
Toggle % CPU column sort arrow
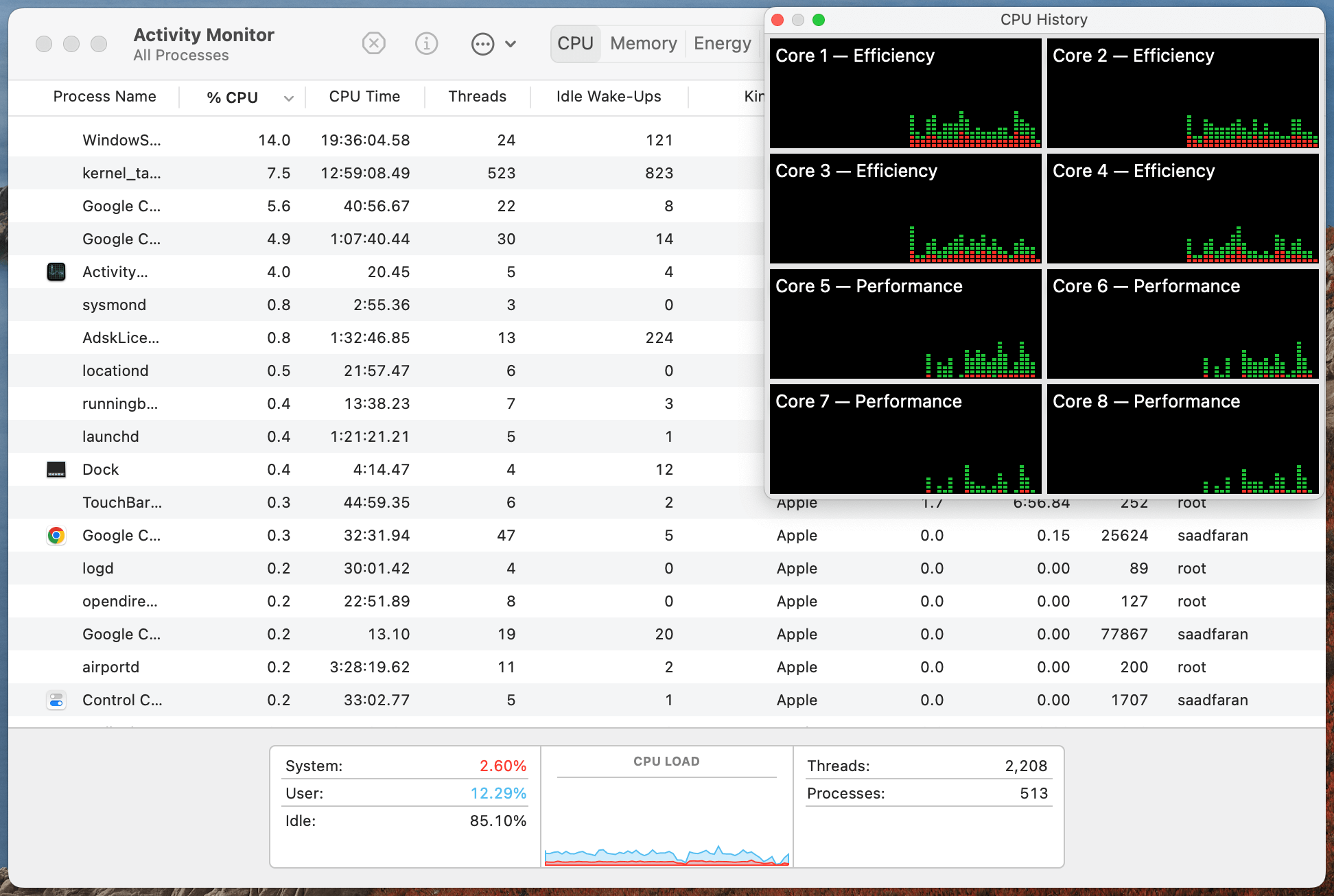[x=289, y=98]
